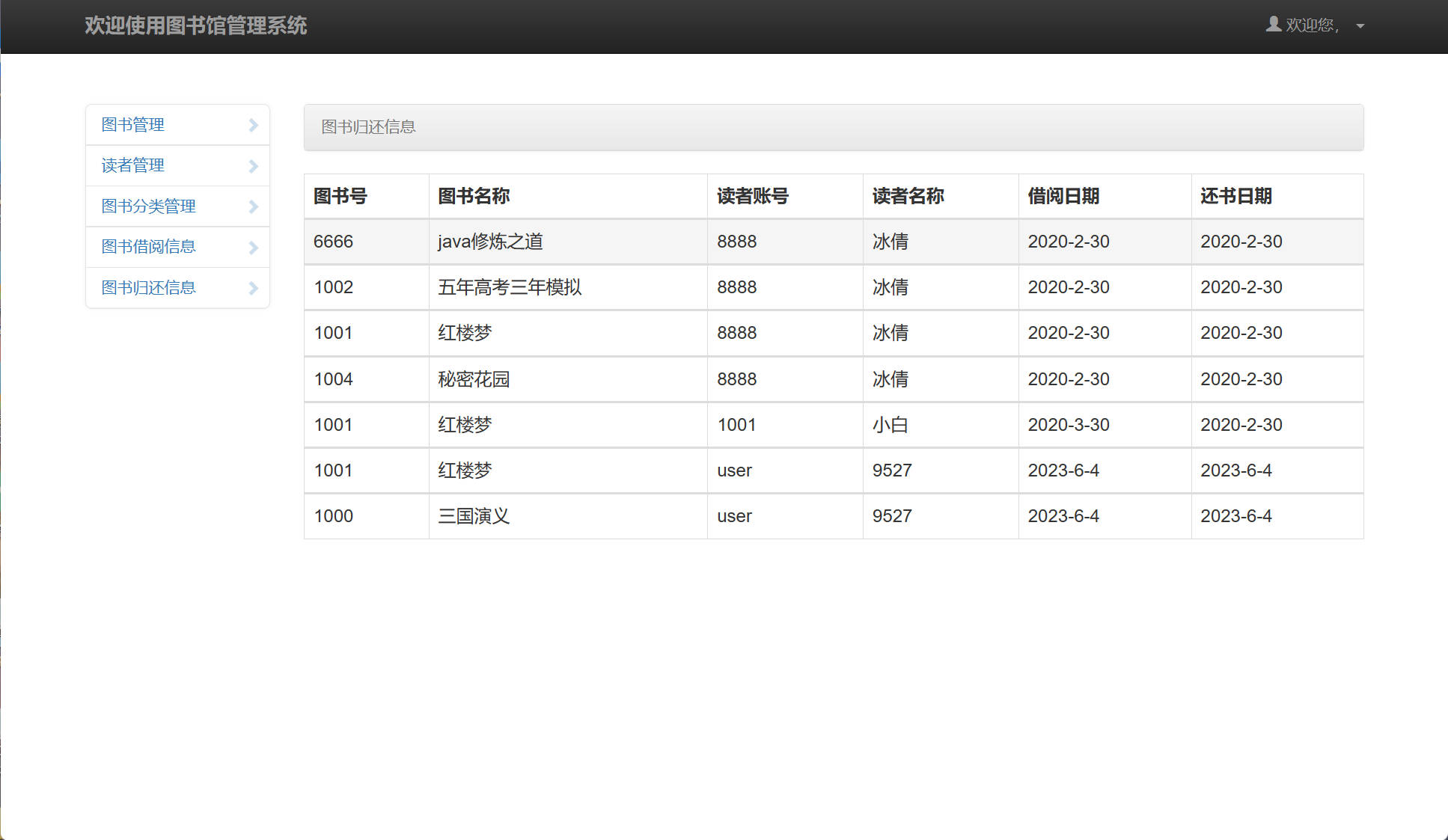
Task: Open the user dropdown caret in navbar
Action: 1360,26
